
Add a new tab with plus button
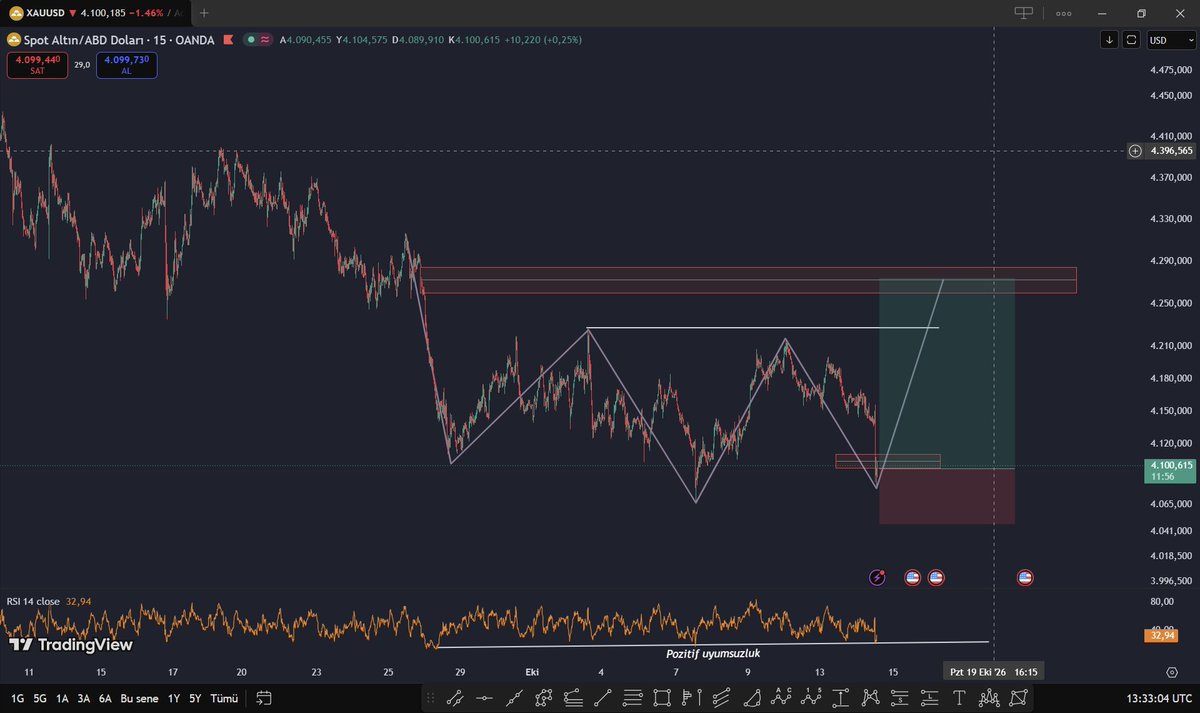pyautogui.click(x=204, y=13)
